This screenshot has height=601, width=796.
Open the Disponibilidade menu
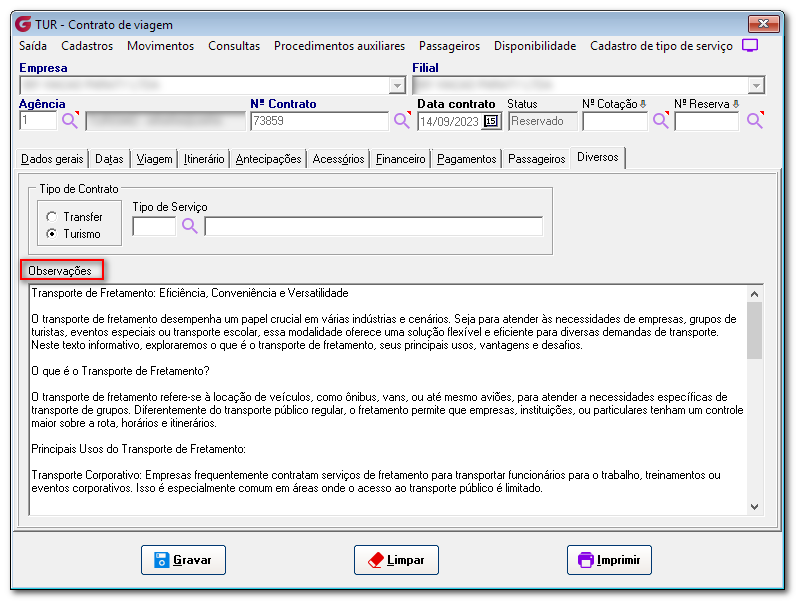(535, 46)
